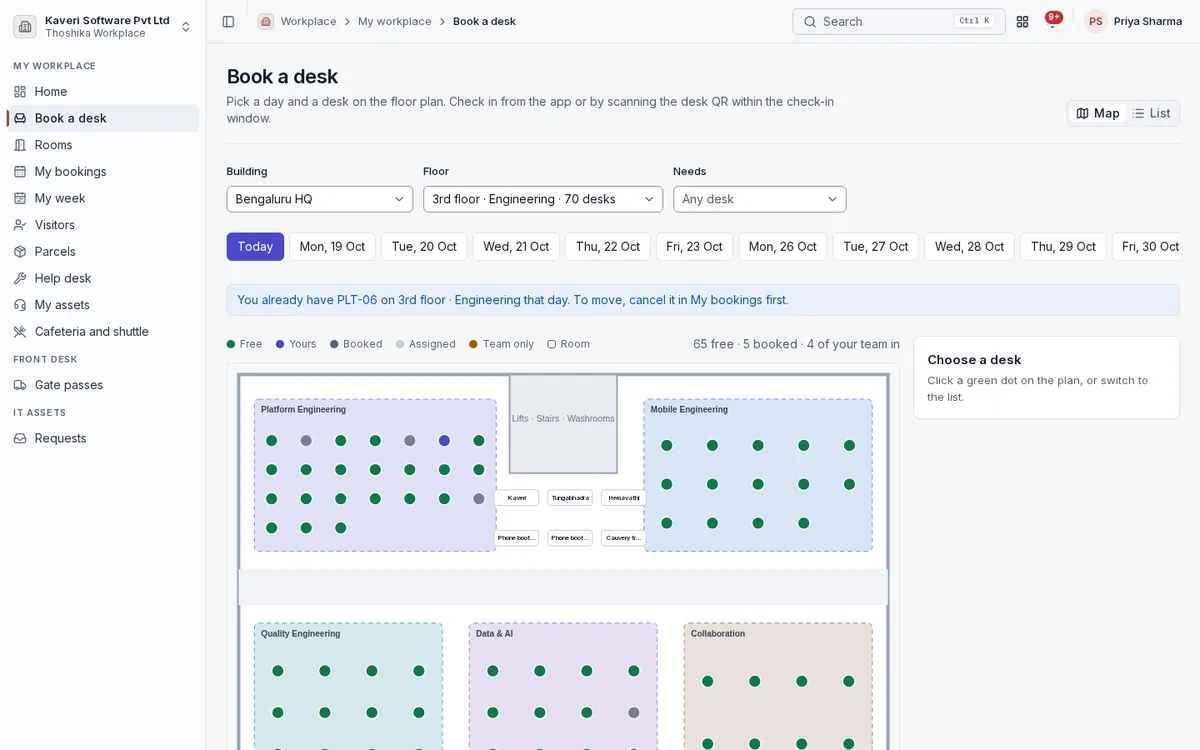Click the 65 free · 5 booked summary

(796, 344)
